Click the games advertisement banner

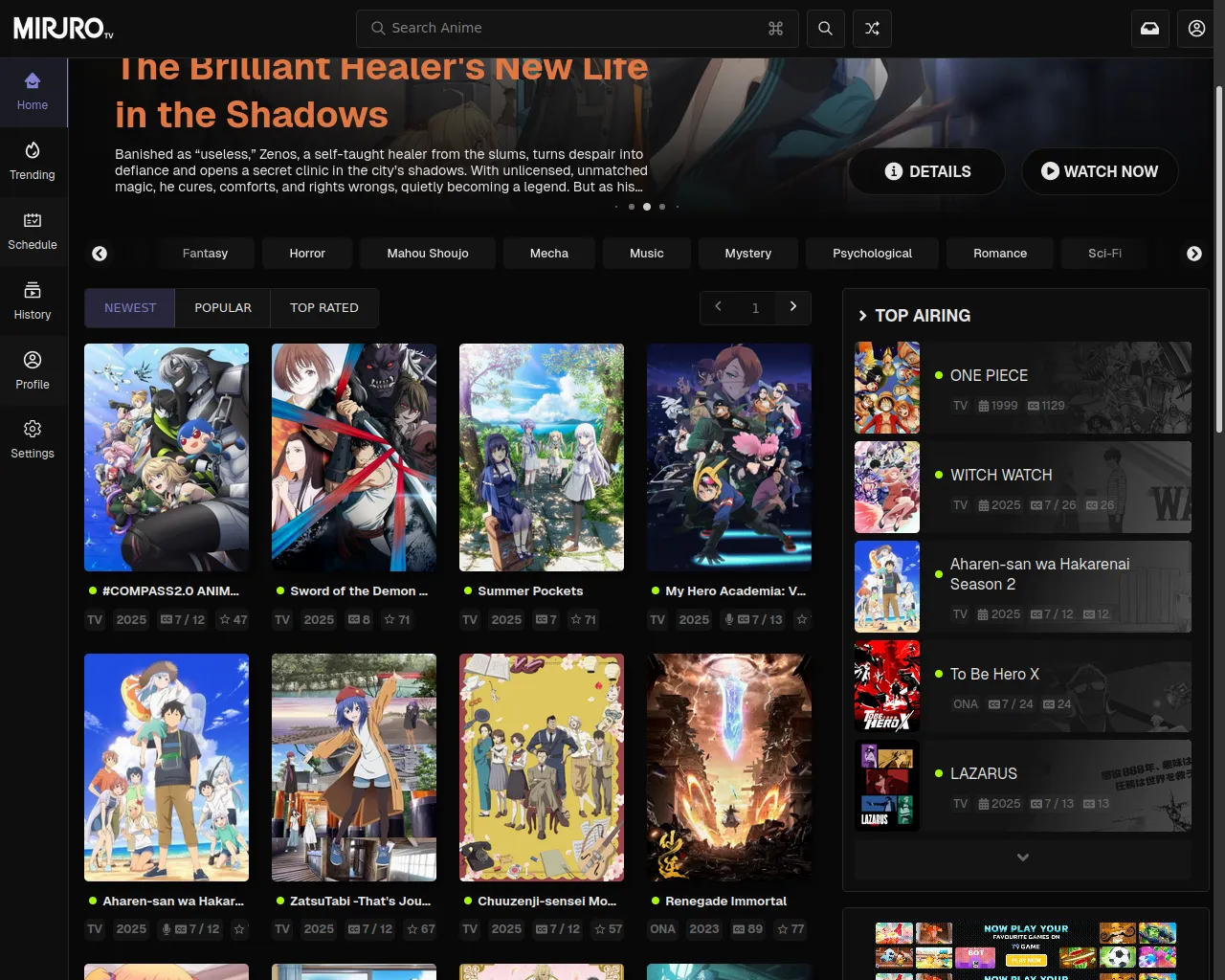1025,949
